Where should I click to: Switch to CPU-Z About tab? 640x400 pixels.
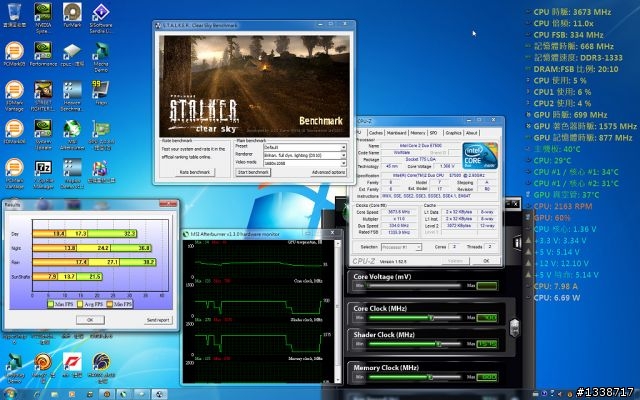click(x=471, y=133)
